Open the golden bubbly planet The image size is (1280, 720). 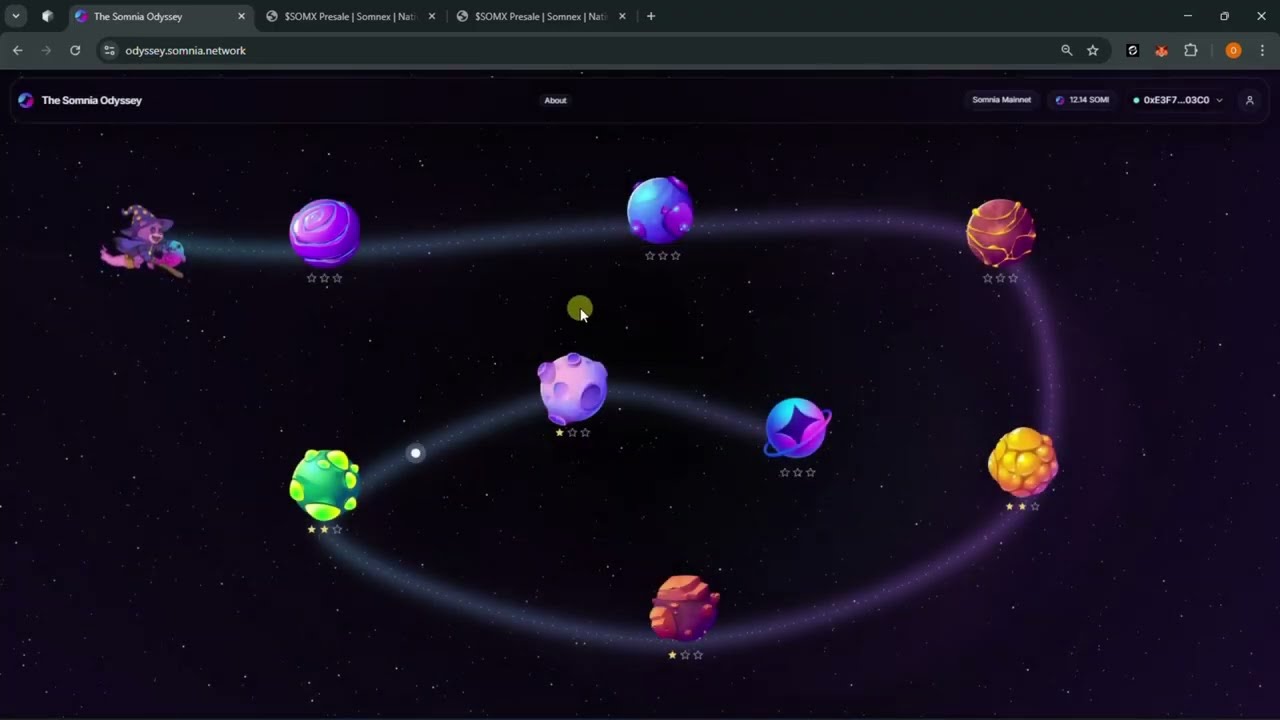(1022, 462)
